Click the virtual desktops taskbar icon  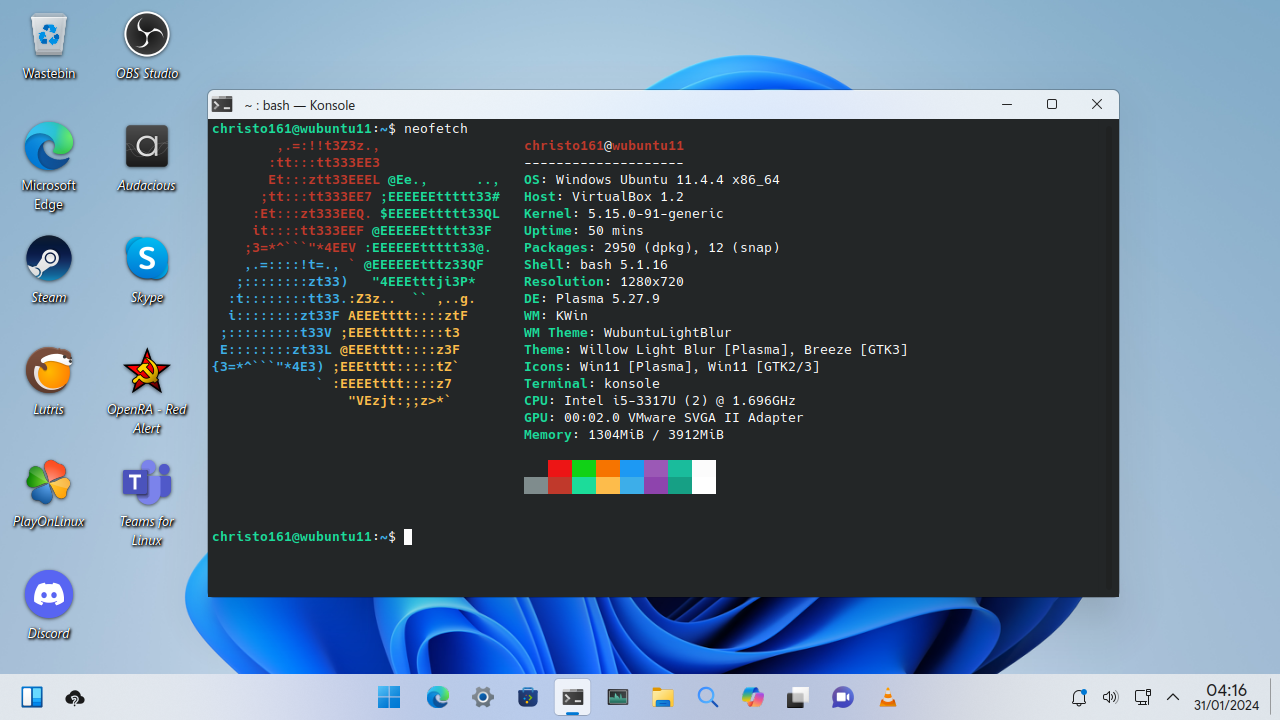tap(797, 698)
